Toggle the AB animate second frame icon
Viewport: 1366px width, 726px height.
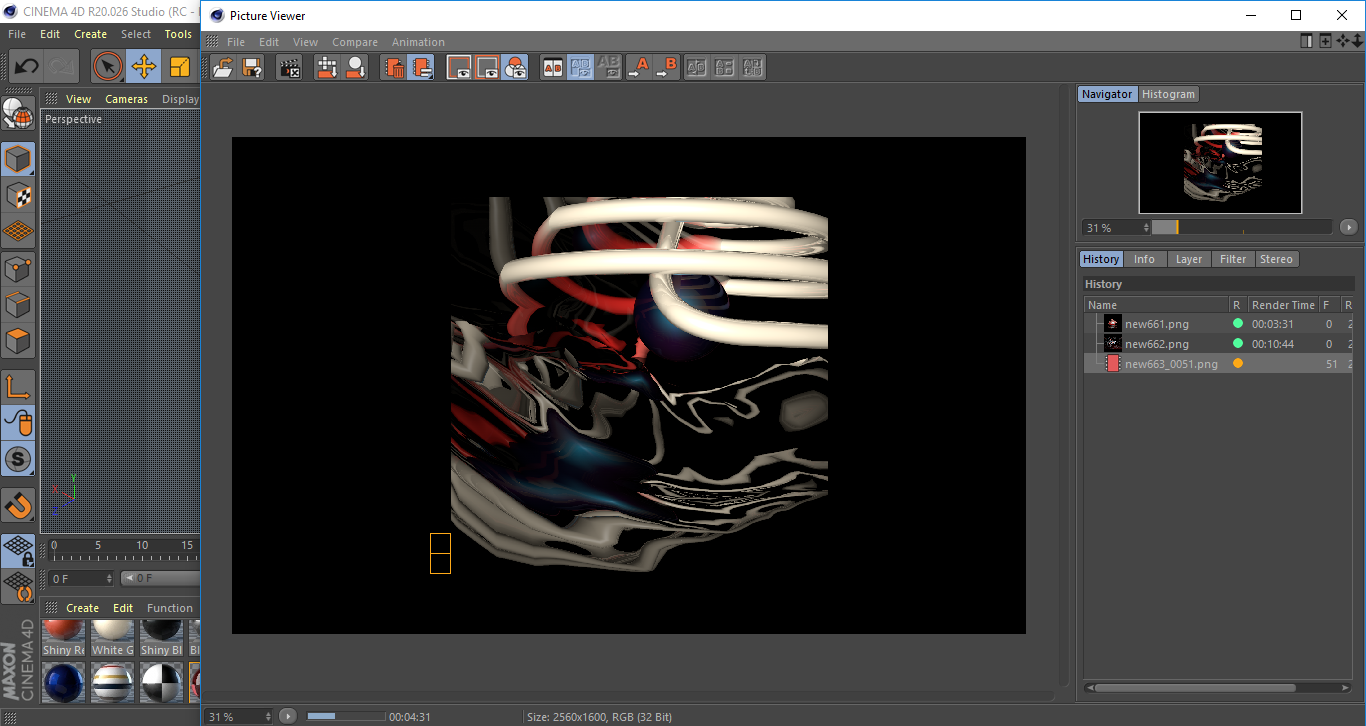tap(608, 67)
